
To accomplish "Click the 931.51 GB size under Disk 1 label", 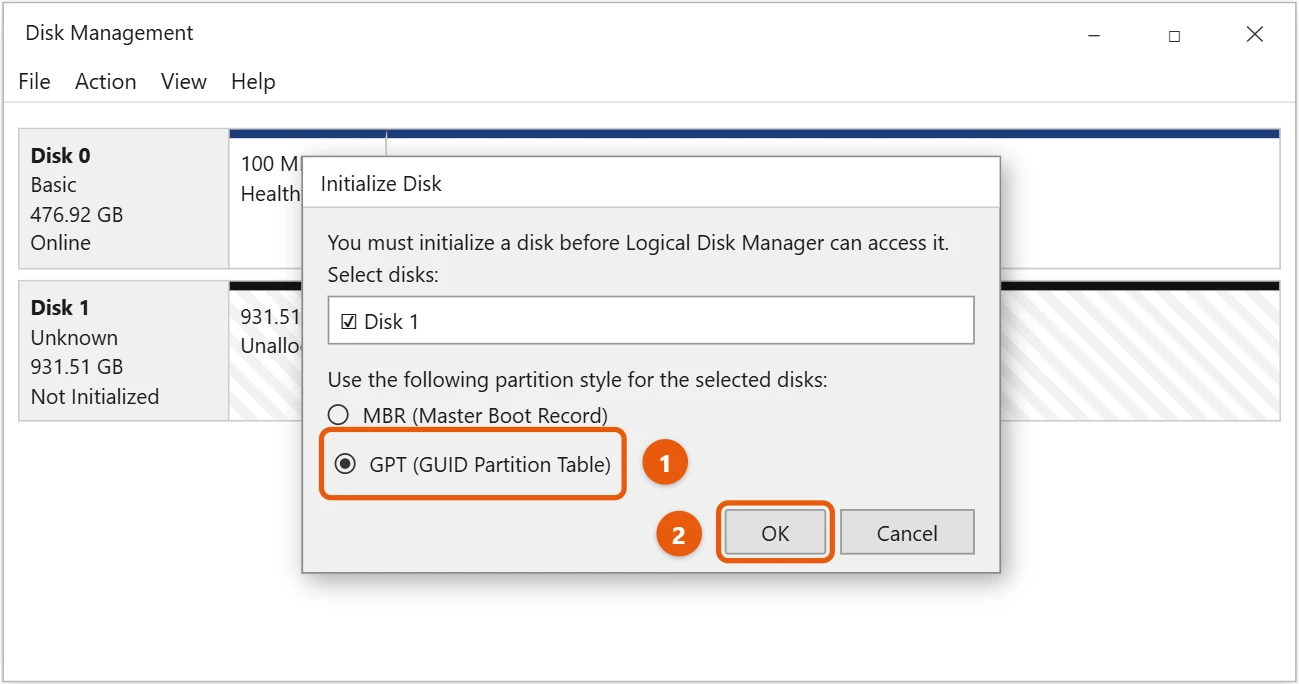I will coord(77,367).
